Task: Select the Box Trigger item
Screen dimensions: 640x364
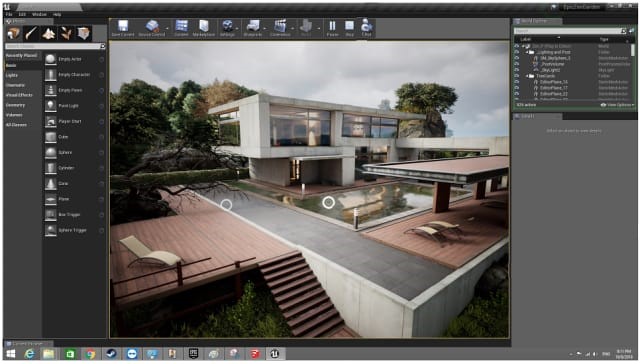Action: click(x=74, y=214)
